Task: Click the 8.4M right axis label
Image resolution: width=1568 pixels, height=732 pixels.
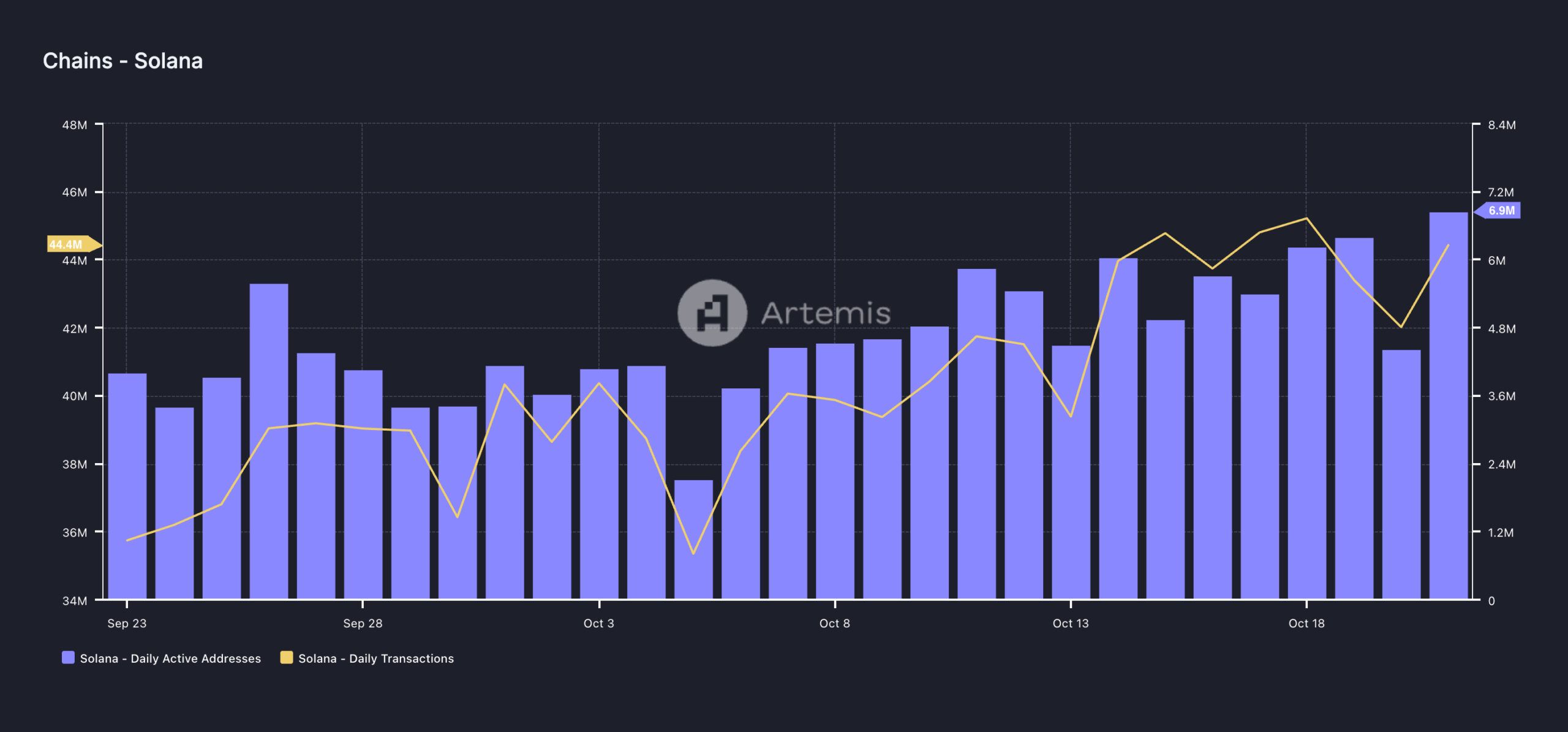Action: pos(1502,125)
